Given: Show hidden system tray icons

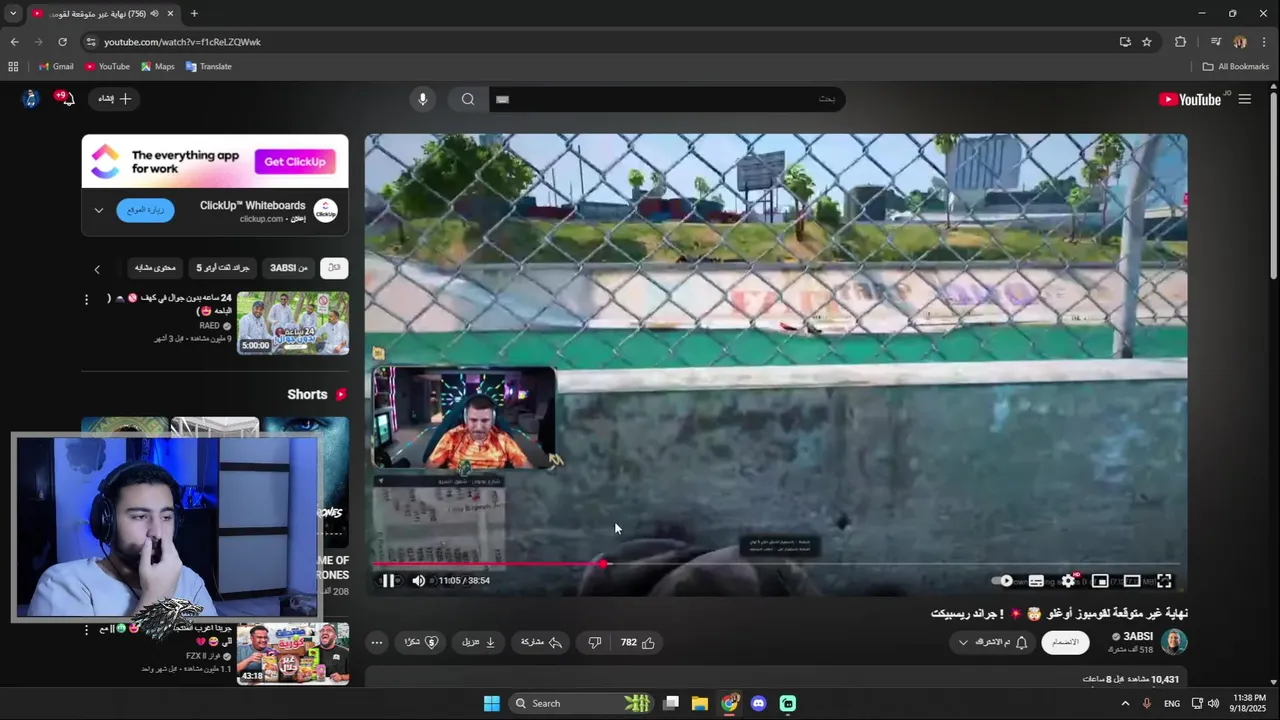Looking at the screenshot, I should [1125, 703].
